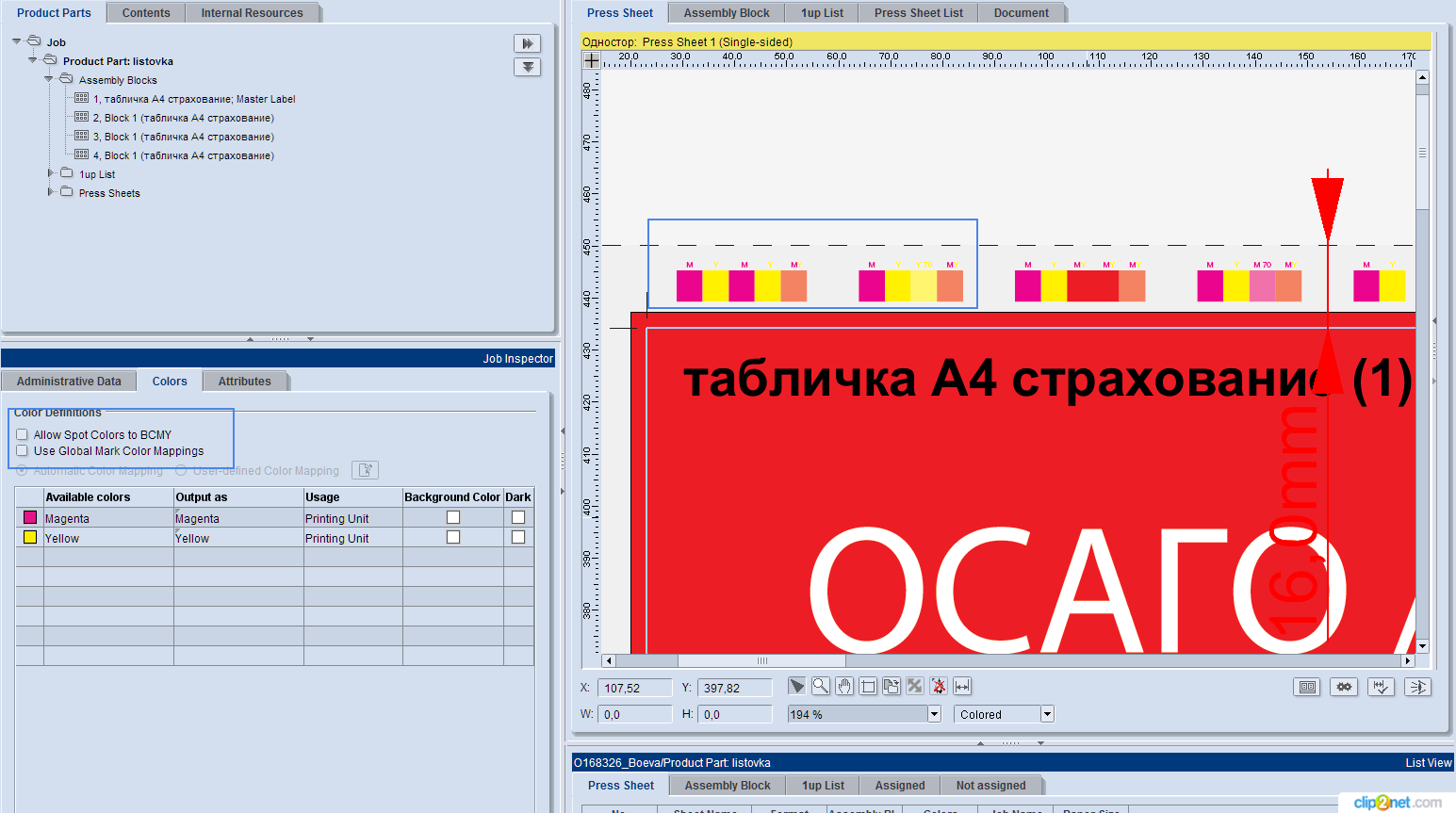Click the Yellow color swatch
Screen dimensions: 1456x813
[x=30, y=537]
